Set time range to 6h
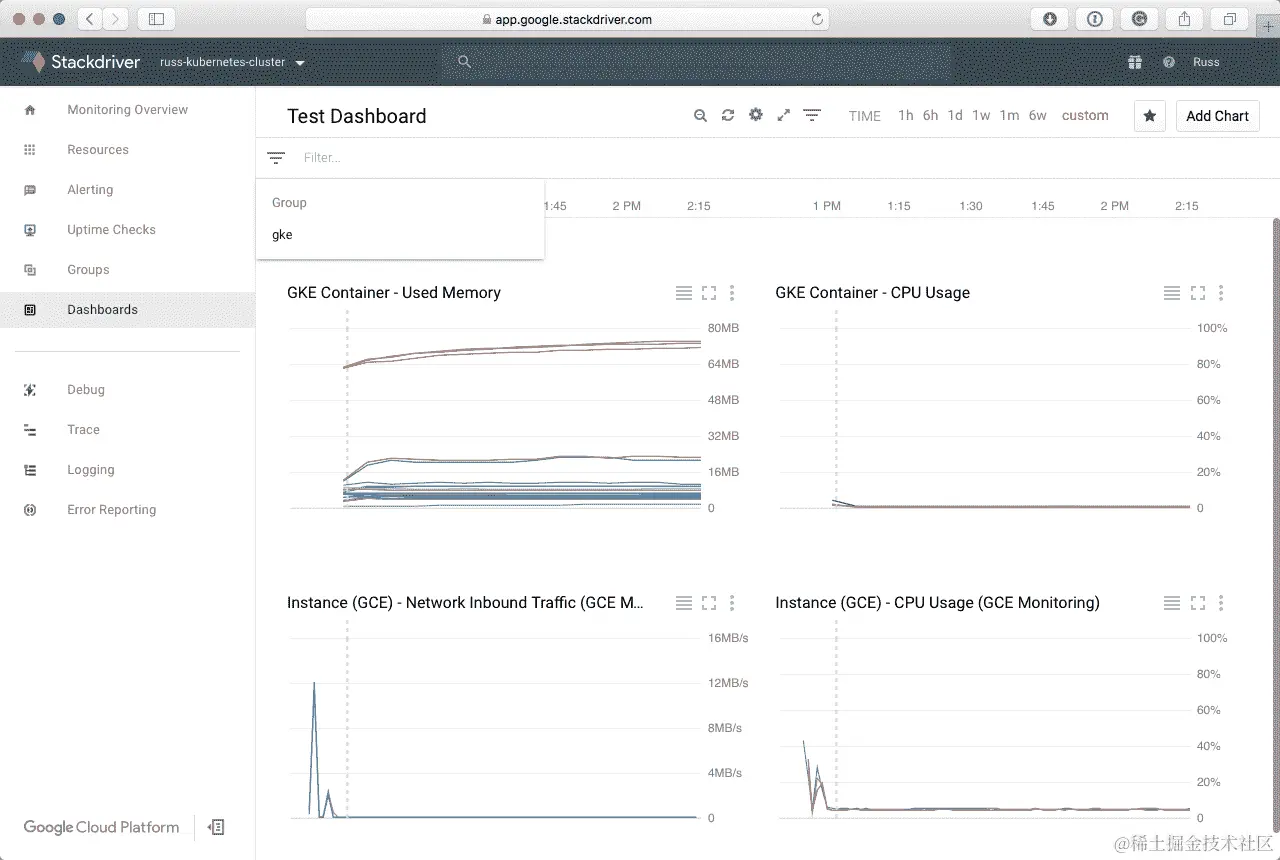Image resolution: width=1280 pixels, height=860 pixels. point(930,116)
